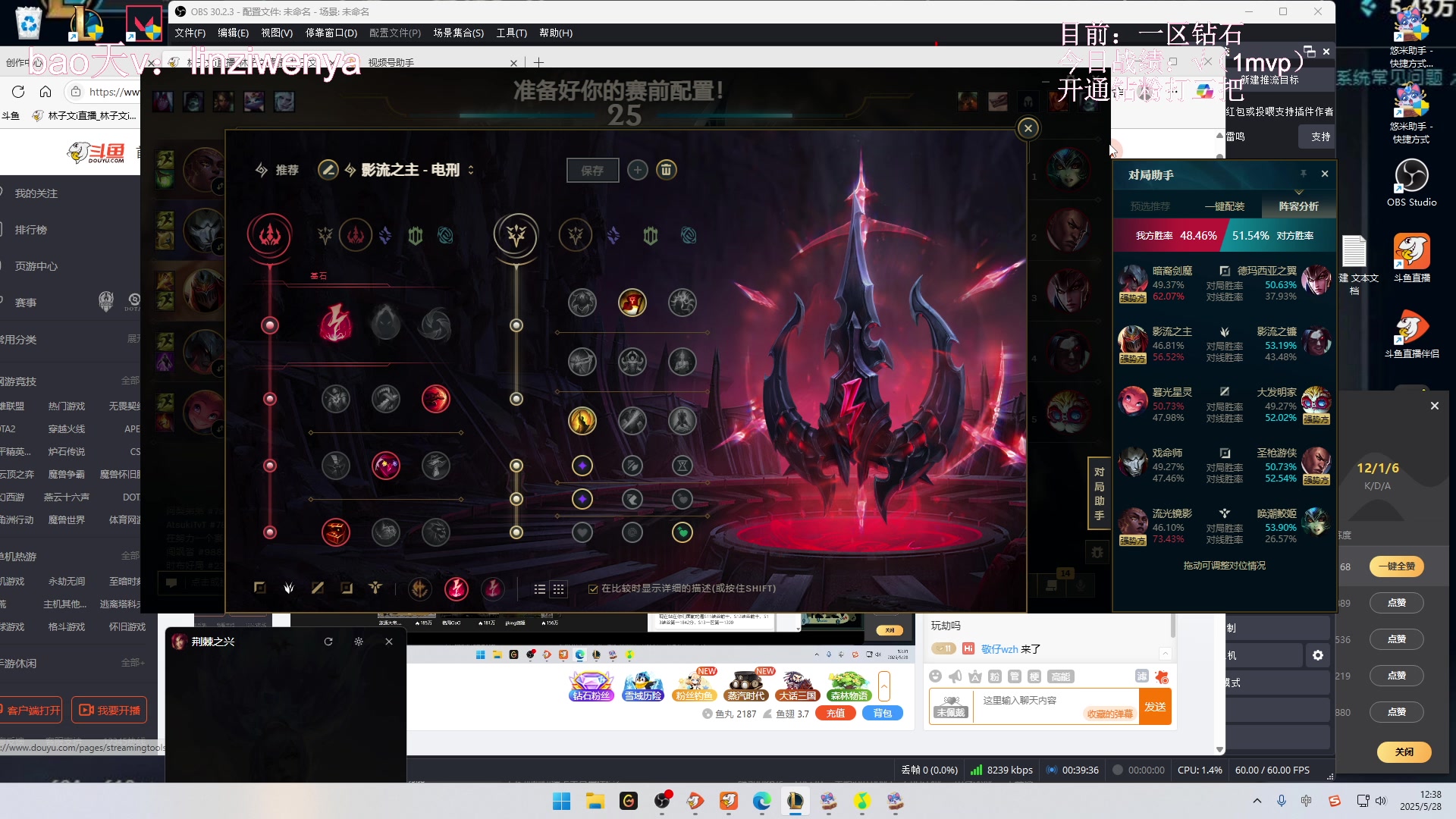Image resolution: width=1456 pixels, height=819 pixels.
Task: Click the 点赞 button beside 536
Action: pos(1397,639)
